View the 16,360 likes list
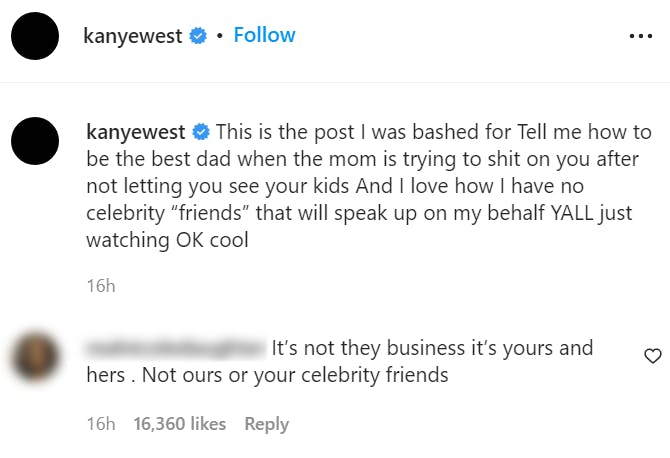 [179, 424]
